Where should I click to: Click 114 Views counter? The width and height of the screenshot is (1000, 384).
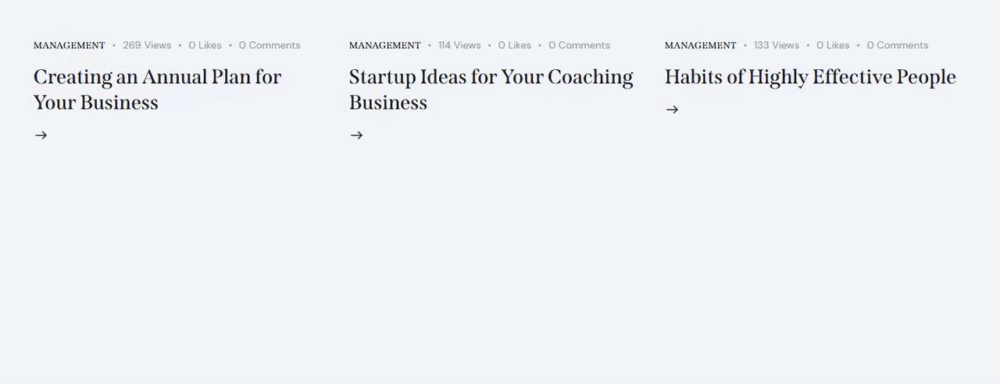460,45
